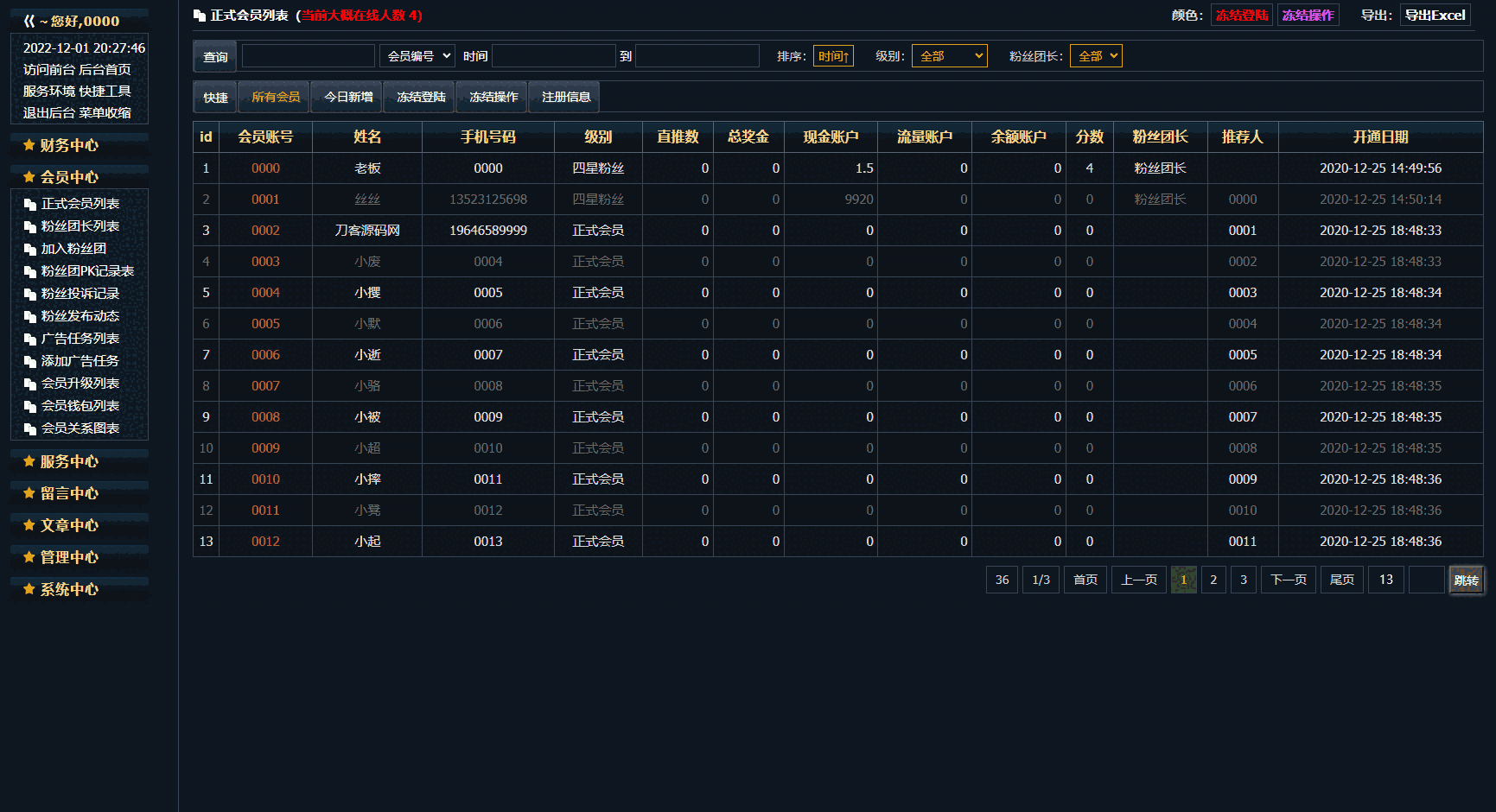Click the magenta 冻结操作 color legend
Image resolution: width=1496 pixels, height=812 pixels.
coord(1308,15)
